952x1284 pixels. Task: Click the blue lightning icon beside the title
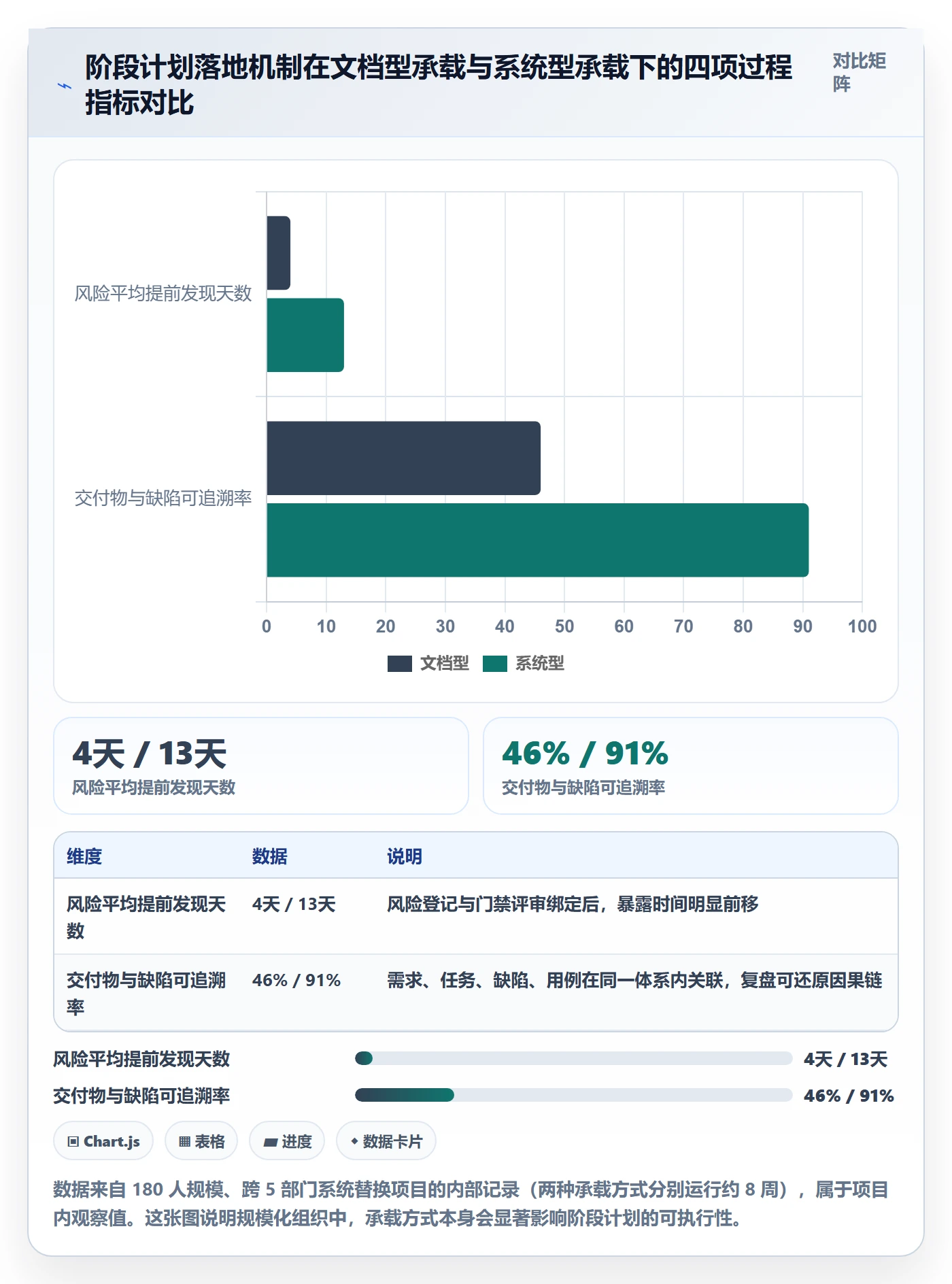pos(65,86)
